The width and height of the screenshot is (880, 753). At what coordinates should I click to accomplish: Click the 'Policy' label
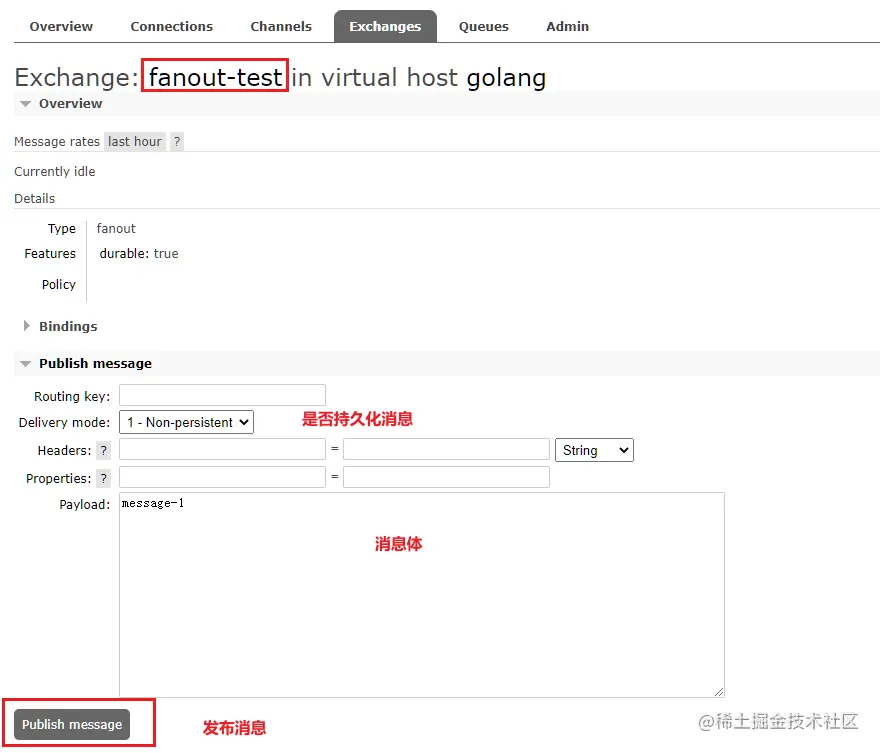pyautogui.click(x=58, y=284)
